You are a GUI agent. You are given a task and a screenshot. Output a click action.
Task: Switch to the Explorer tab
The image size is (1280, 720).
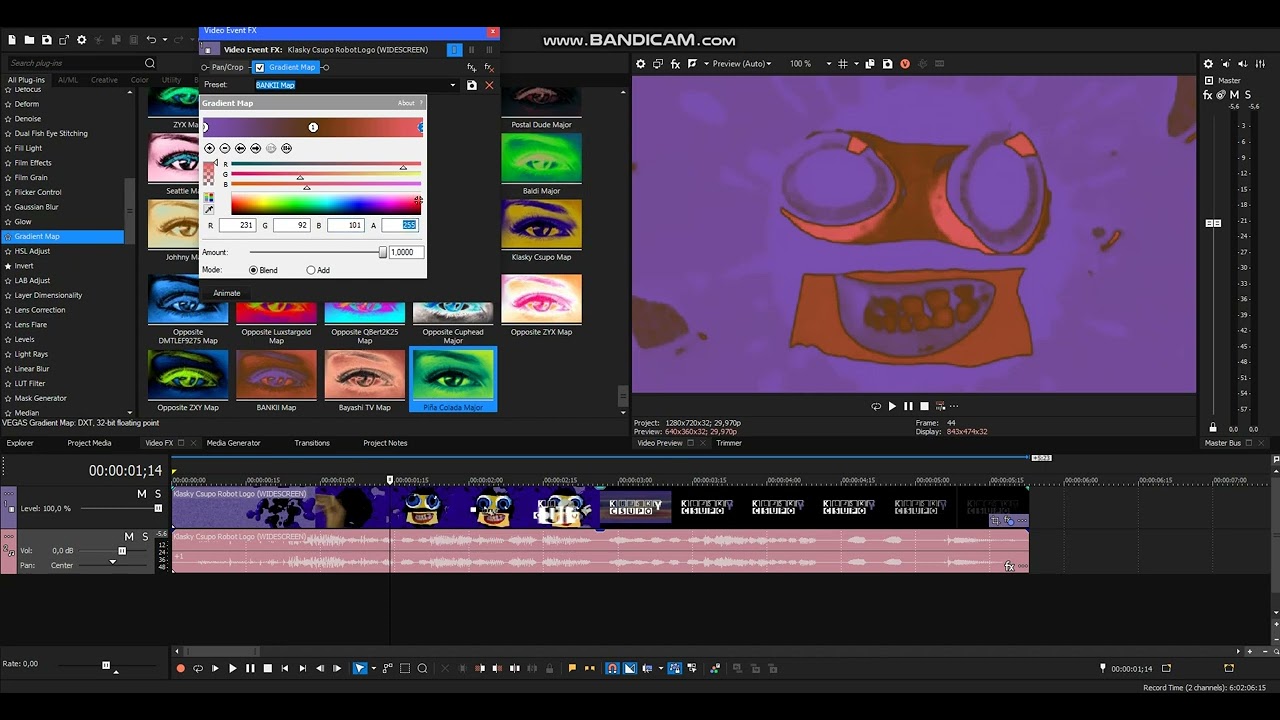(x=20, y=443)
